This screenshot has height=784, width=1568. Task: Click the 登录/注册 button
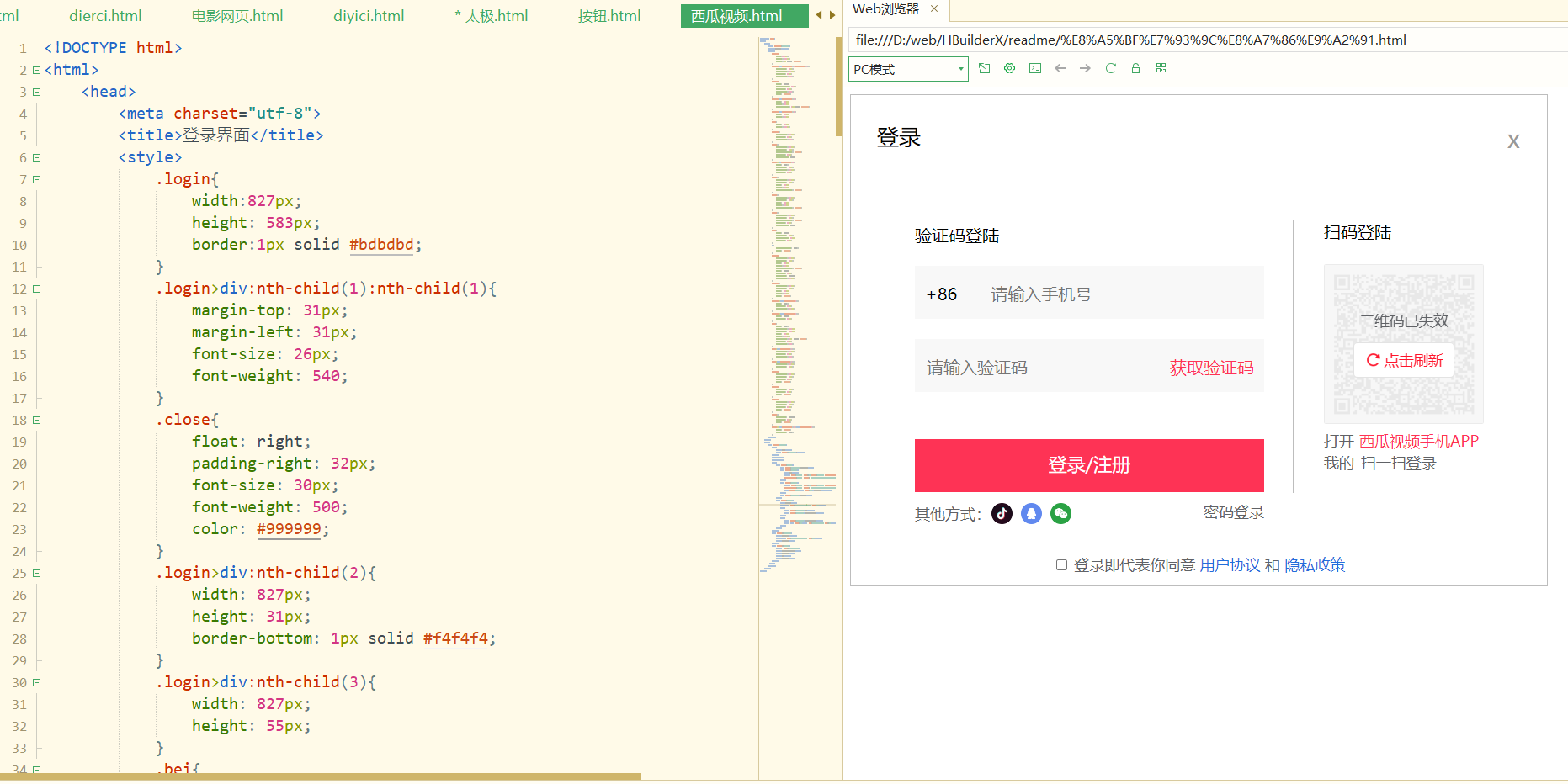(1089, 465)
